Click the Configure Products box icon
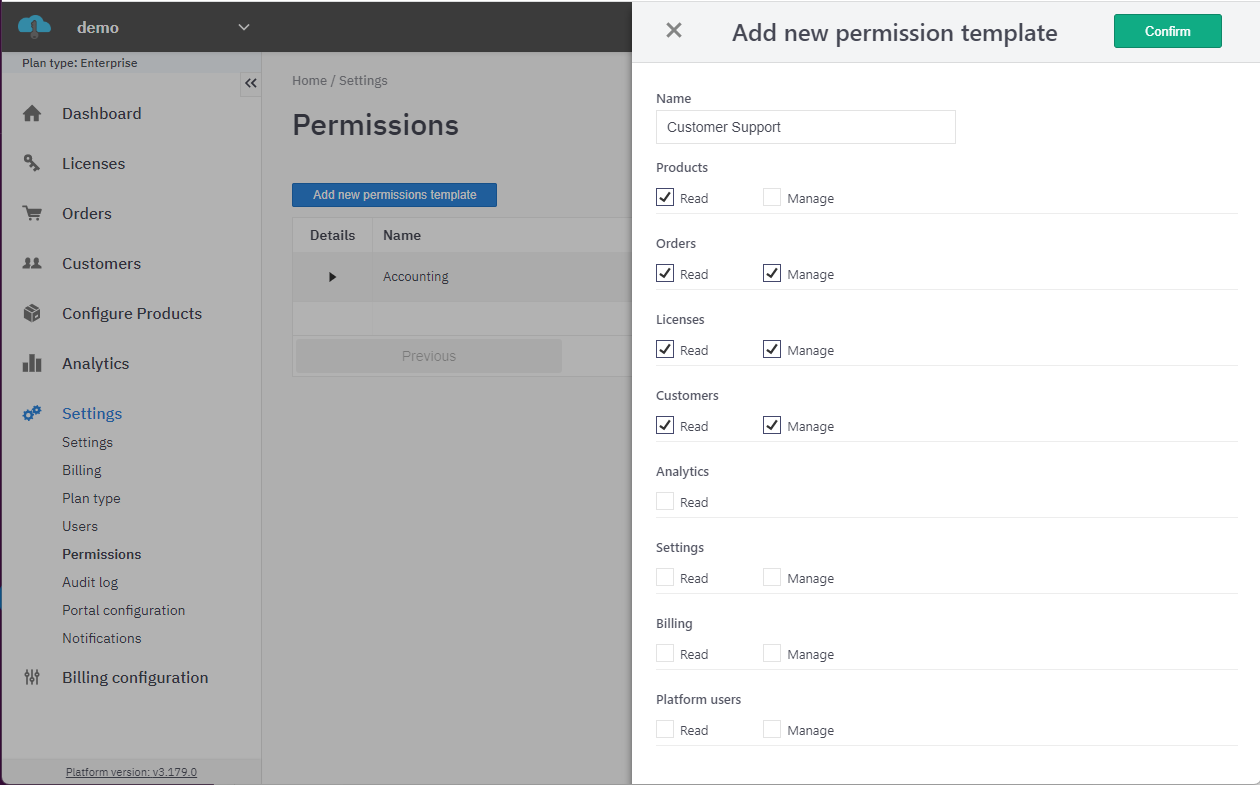Screen dimensions: 1260x785 pos(32,314)
